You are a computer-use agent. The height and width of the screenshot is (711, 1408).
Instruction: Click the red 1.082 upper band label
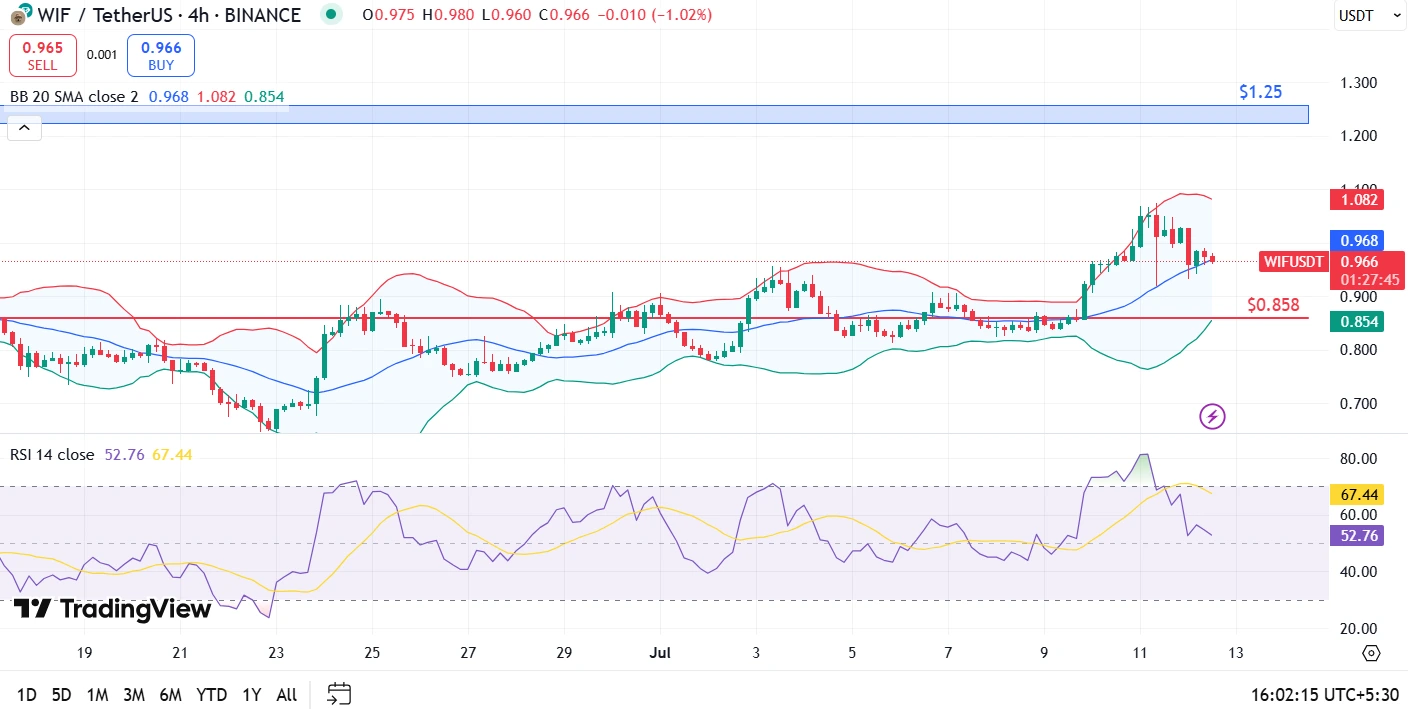(x=1355, y=199)
